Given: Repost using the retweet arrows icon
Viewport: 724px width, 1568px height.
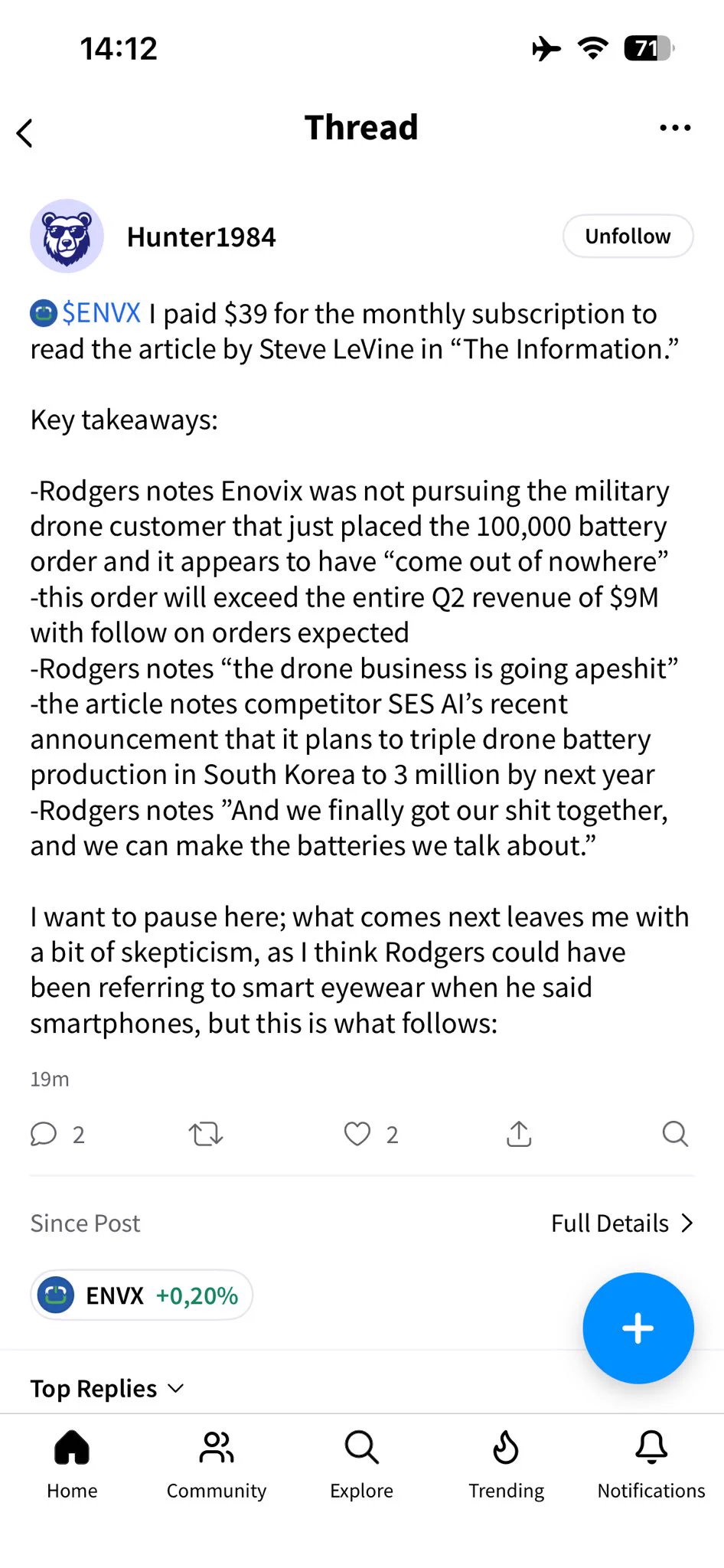Looking at the screenshot, I should pyautogui.click(x=206, y=1134).
